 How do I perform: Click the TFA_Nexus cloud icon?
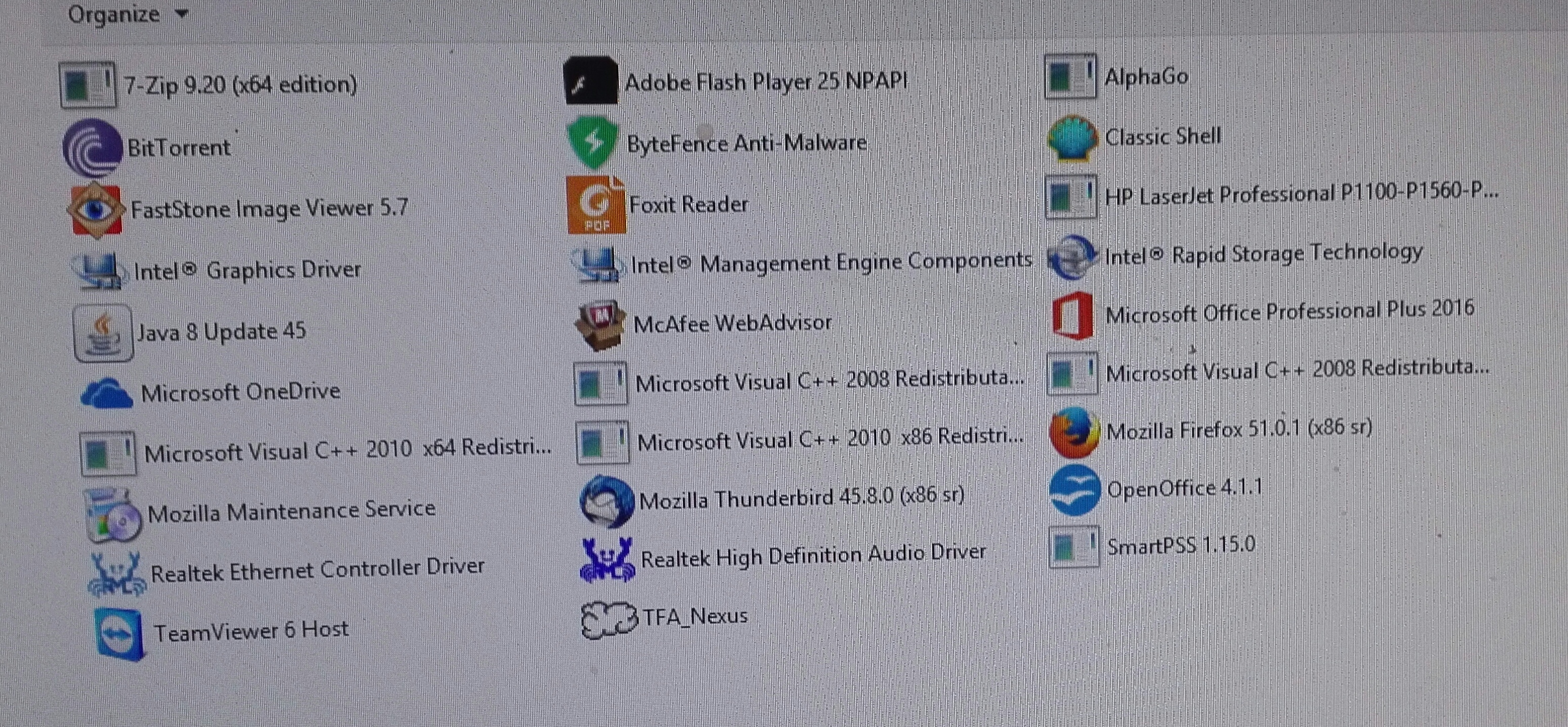[608, 619]
